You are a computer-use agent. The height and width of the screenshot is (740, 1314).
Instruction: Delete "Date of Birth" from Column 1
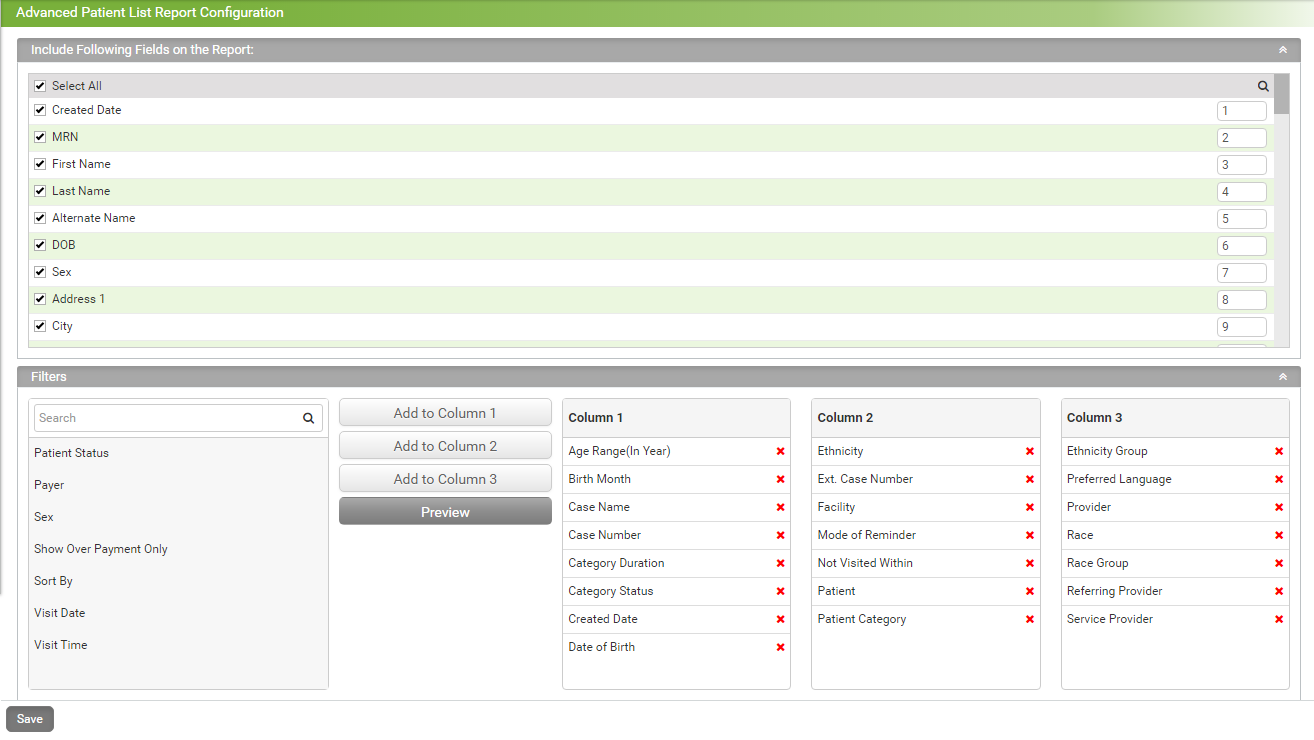(x=780, y=647)
